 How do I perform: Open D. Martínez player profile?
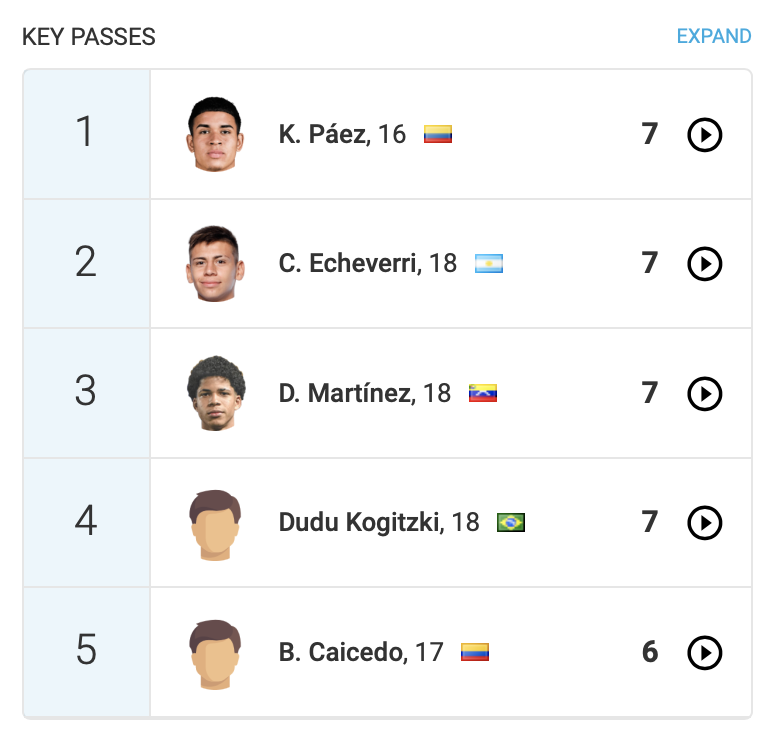pyautogui.click(x=345, y=393)
